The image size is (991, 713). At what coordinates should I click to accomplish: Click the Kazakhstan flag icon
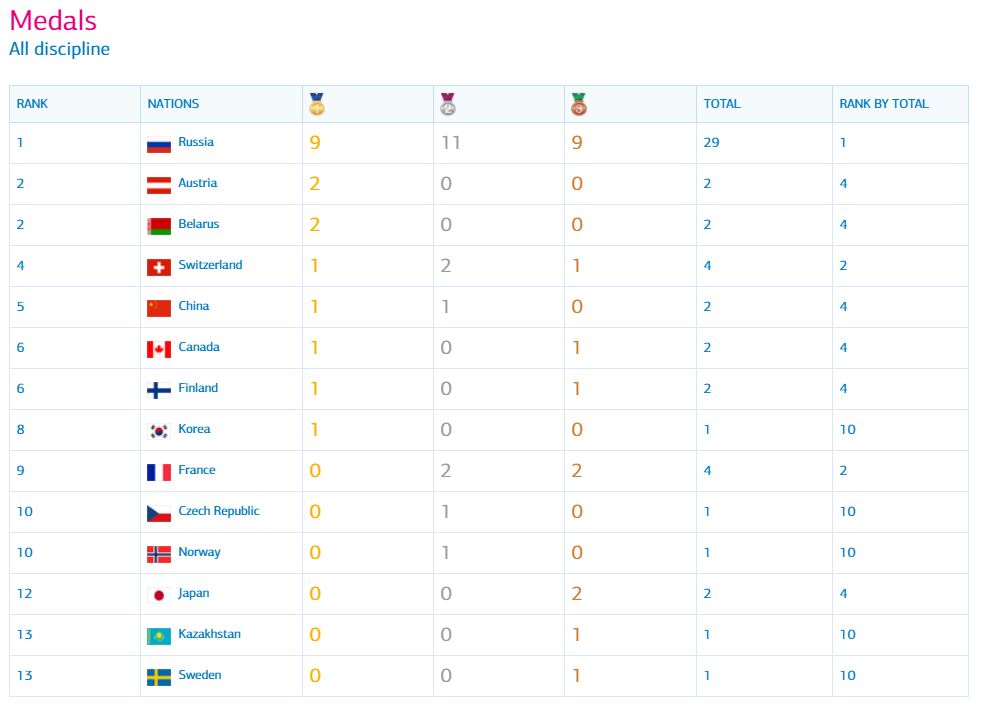pos(159,636)
